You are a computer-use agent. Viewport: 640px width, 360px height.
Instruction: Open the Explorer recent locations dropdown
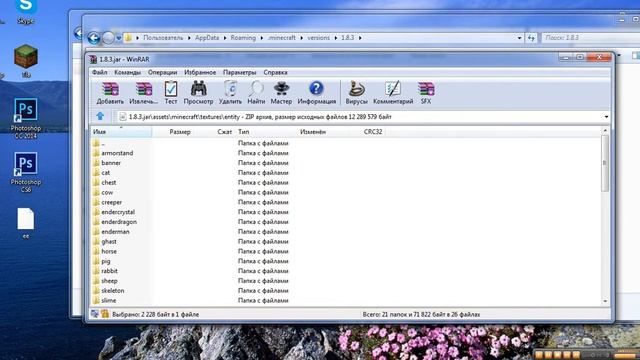pos(119,38)
